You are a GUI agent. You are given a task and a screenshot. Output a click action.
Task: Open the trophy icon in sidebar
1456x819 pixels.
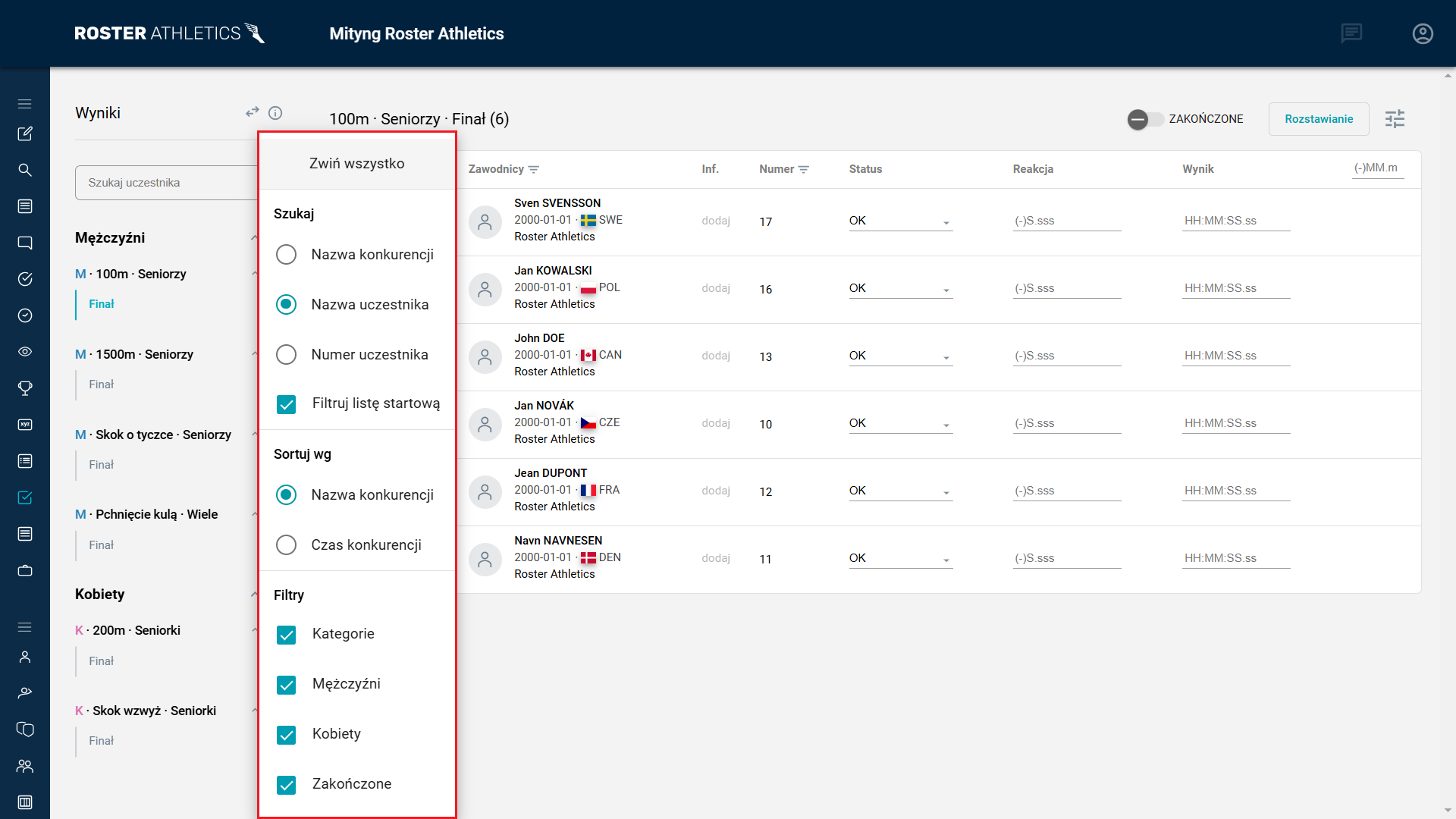[25, 388]
